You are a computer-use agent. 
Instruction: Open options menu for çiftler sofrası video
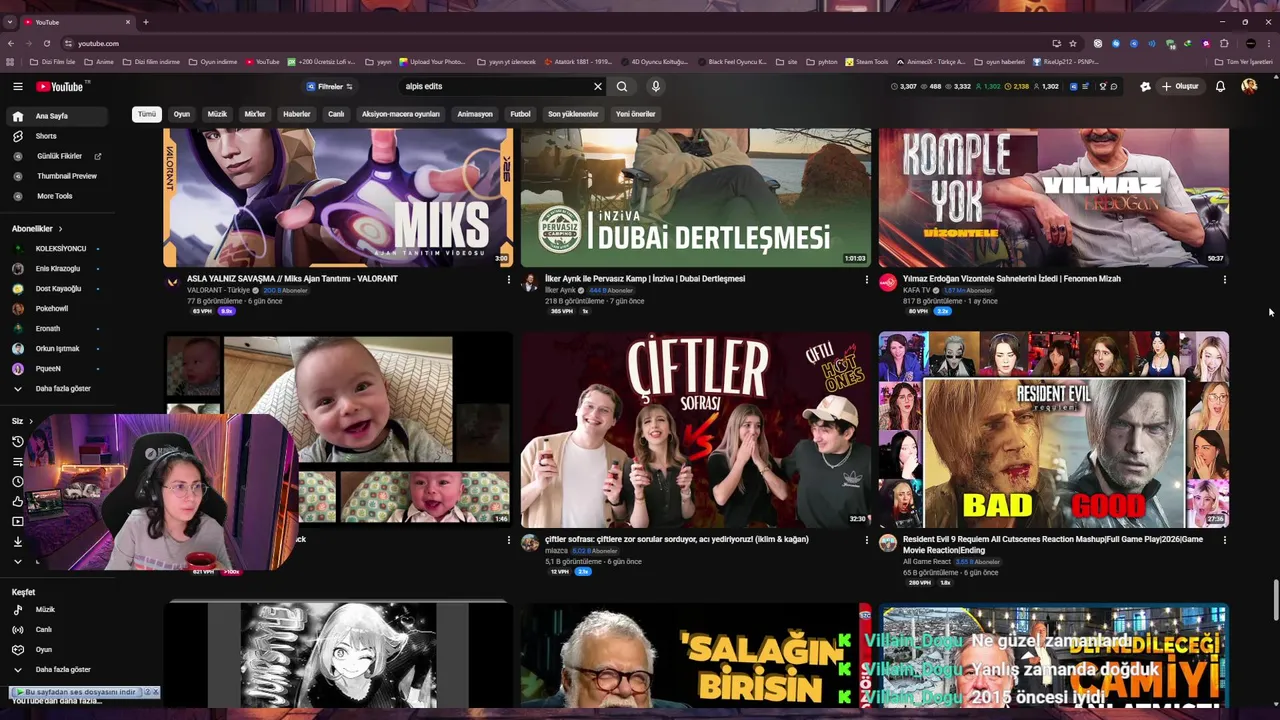[866, 540]
